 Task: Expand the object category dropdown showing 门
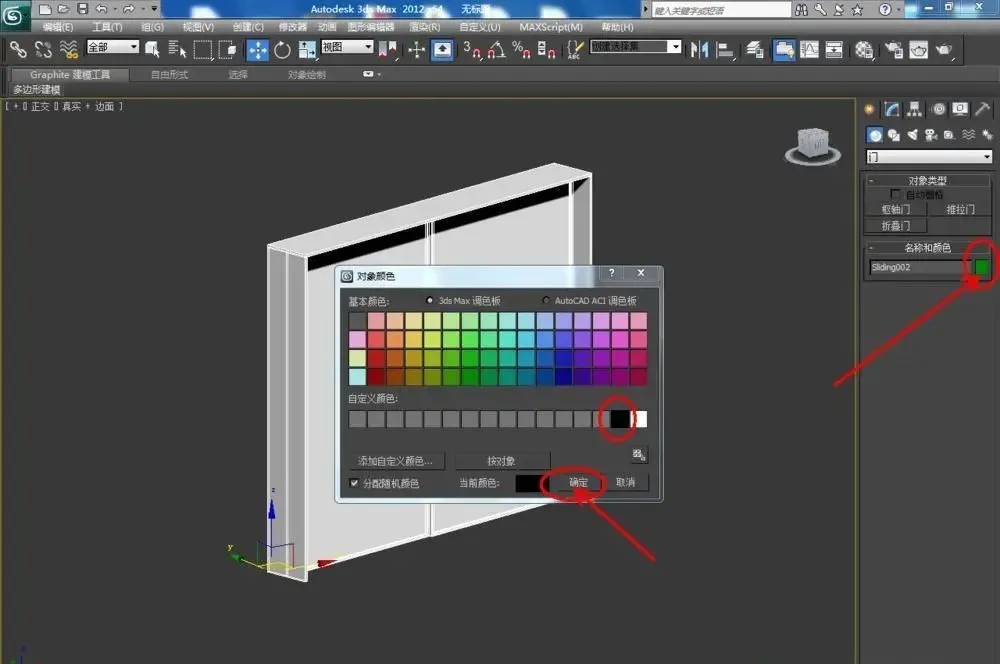(929, 156)
